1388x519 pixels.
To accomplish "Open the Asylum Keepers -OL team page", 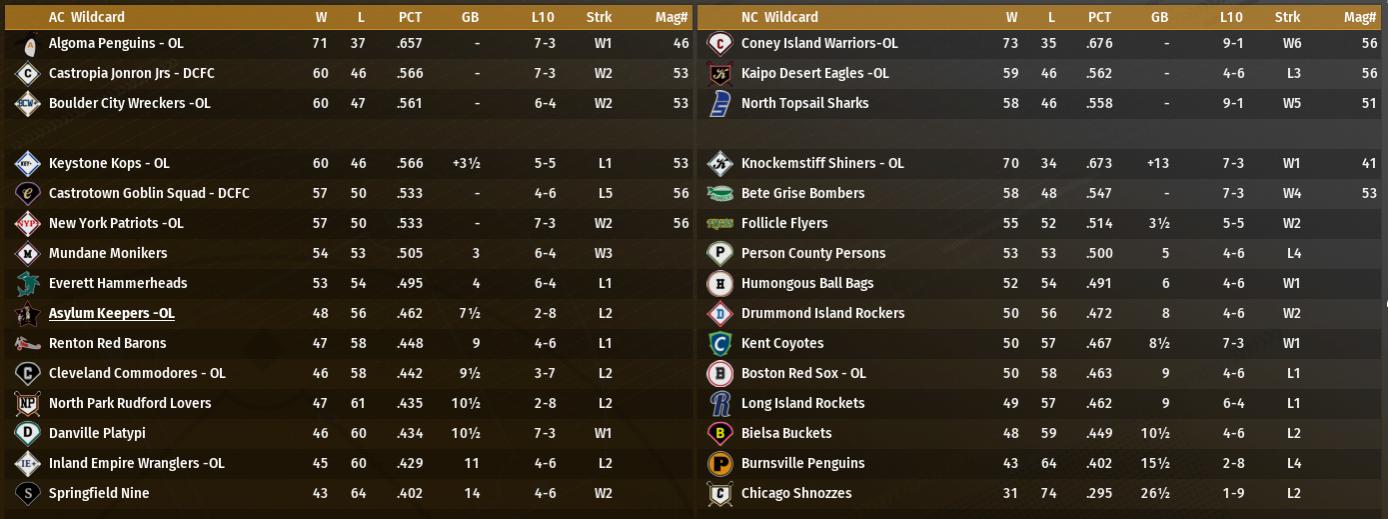I will pyautogui.click(x=112, y=314).
